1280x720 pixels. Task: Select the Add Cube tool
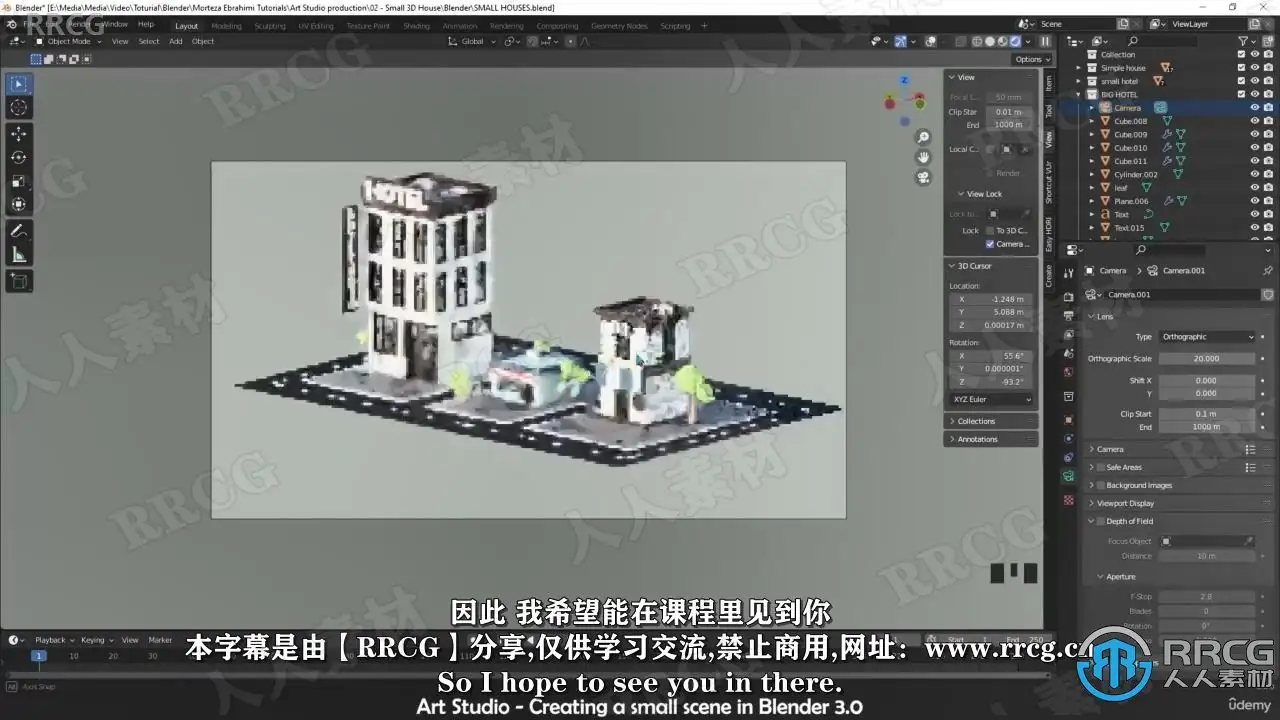click(18, 282)
